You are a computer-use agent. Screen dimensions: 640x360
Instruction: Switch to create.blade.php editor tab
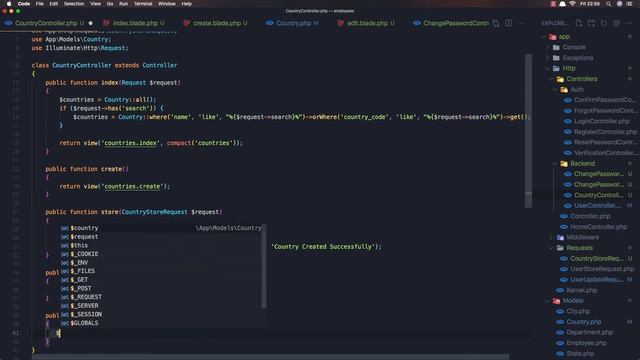click(217, 23)
